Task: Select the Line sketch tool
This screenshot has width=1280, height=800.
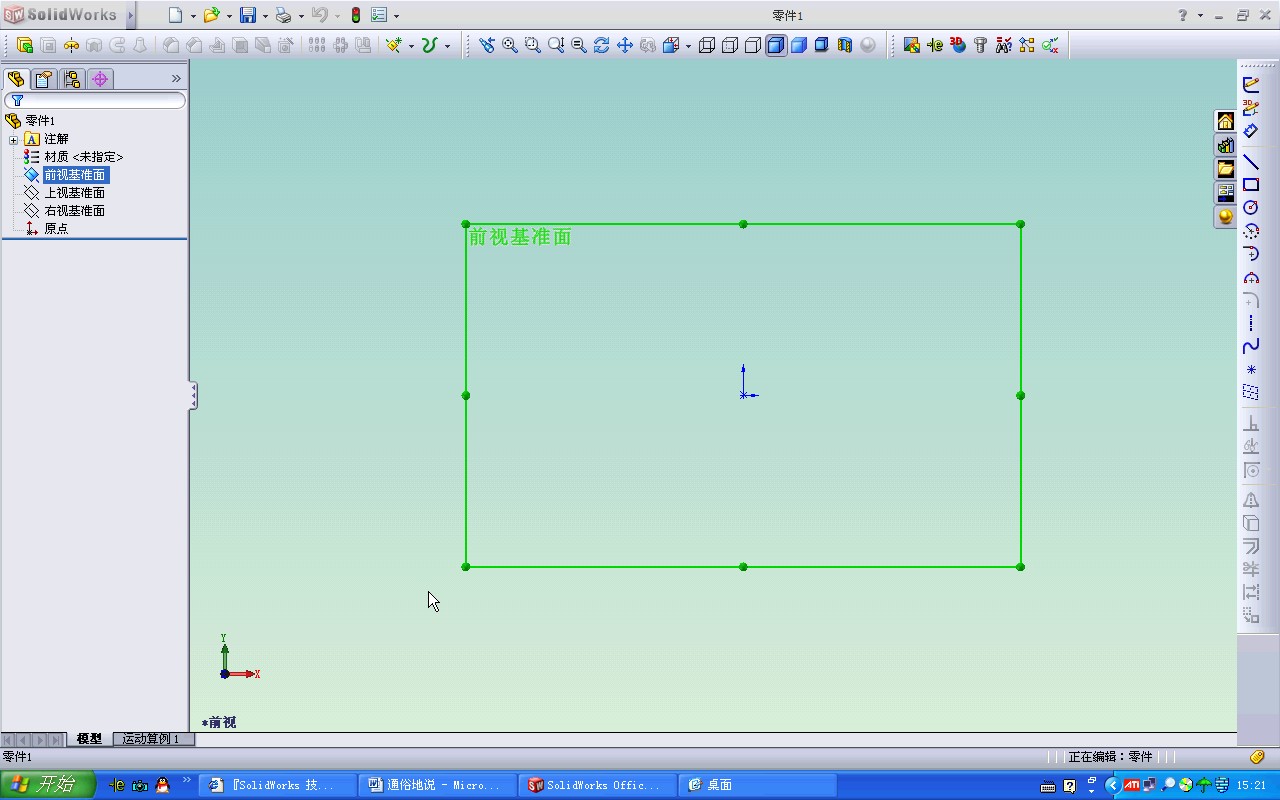Action: [x=1251, y=162]
